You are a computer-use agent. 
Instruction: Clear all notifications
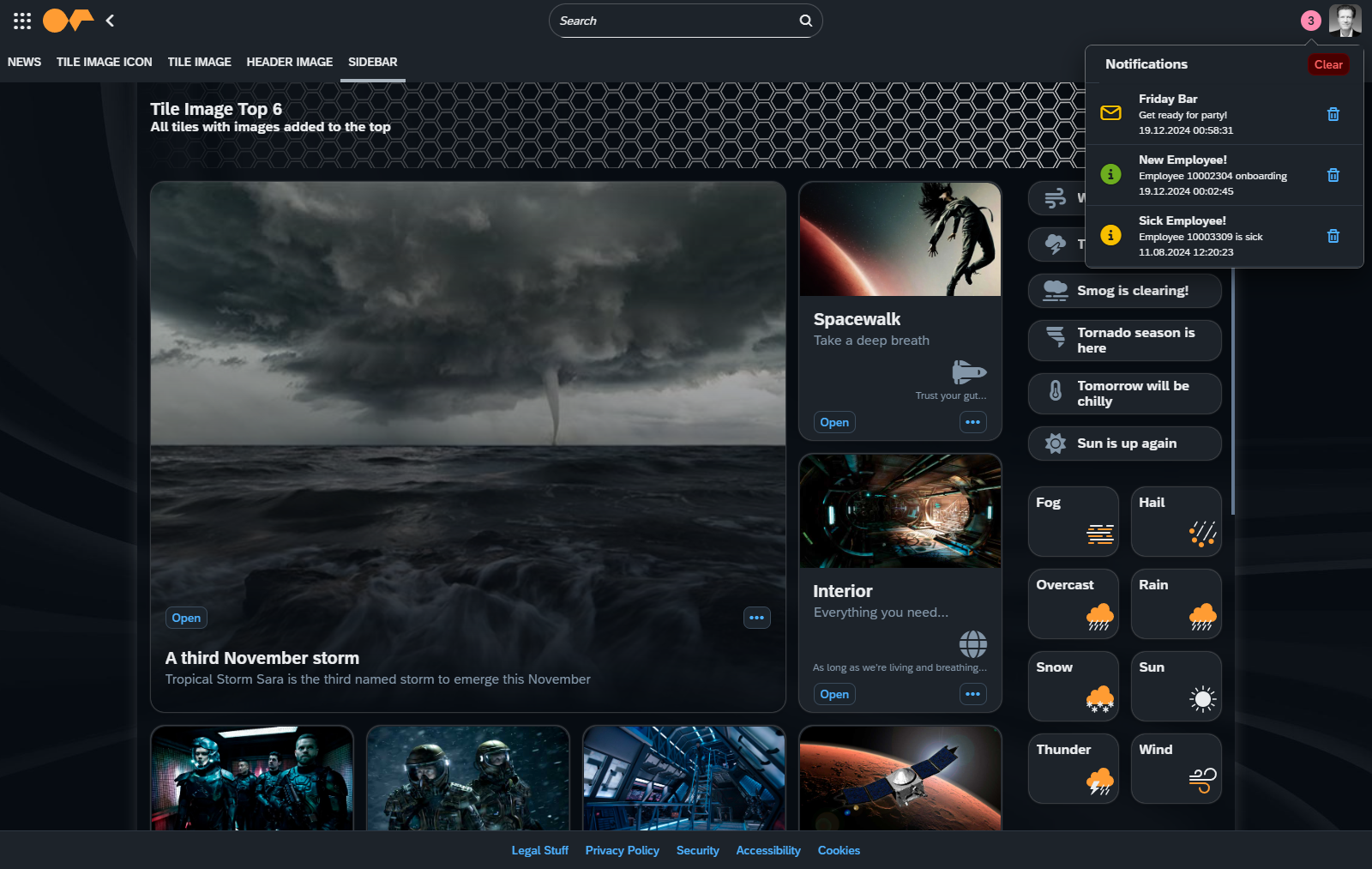click(x=1327, y=64)
